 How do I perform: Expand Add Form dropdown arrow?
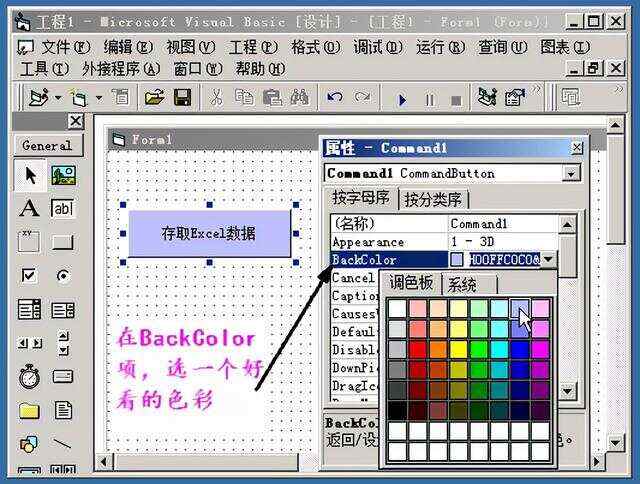pyautogui.click(x=99, y=98)
